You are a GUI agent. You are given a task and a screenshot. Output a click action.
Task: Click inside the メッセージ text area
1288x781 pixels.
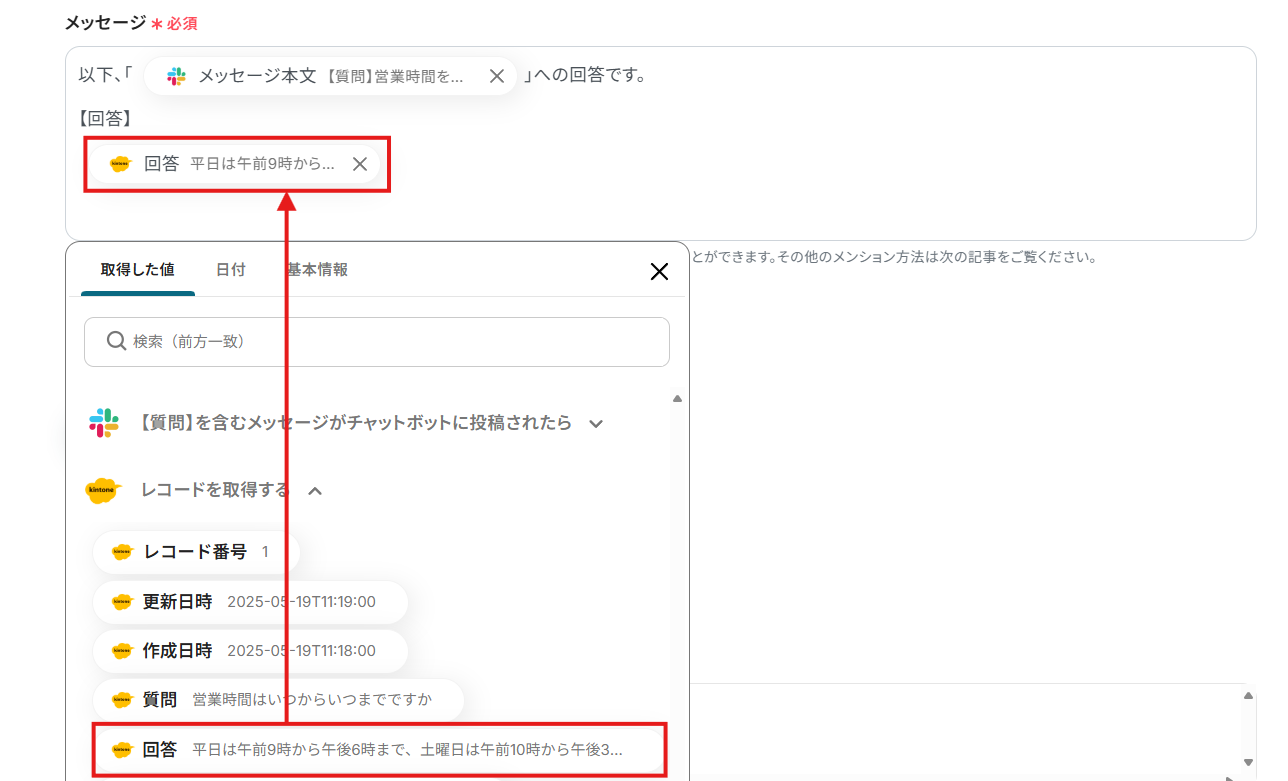pyautogui.click(x=660, y=143)
